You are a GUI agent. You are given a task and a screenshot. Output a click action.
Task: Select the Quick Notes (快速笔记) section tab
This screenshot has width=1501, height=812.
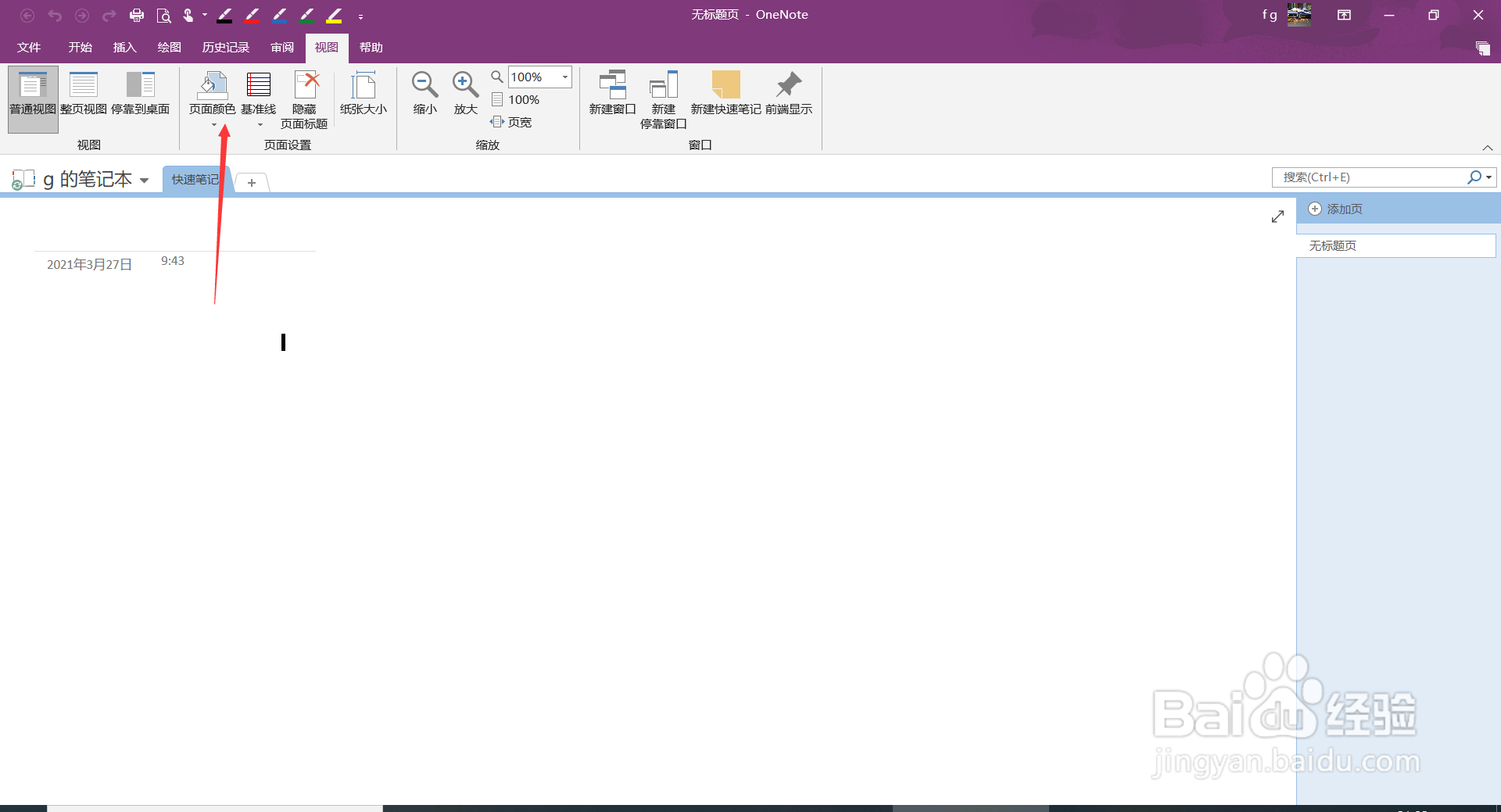195,180
